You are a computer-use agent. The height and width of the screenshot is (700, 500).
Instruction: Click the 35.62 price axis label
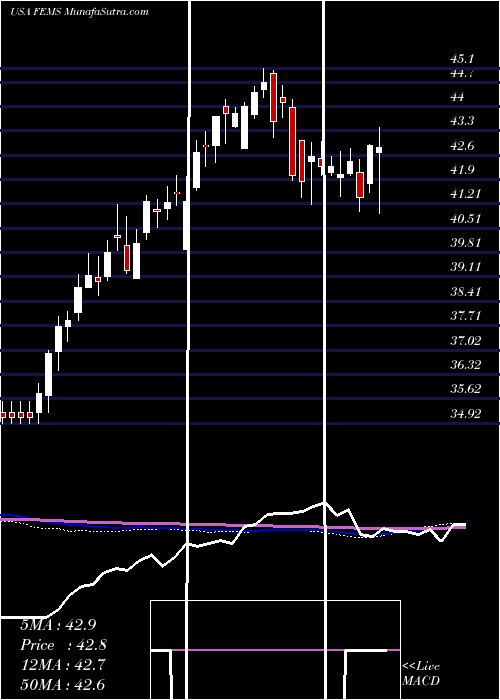pos(465,388)
